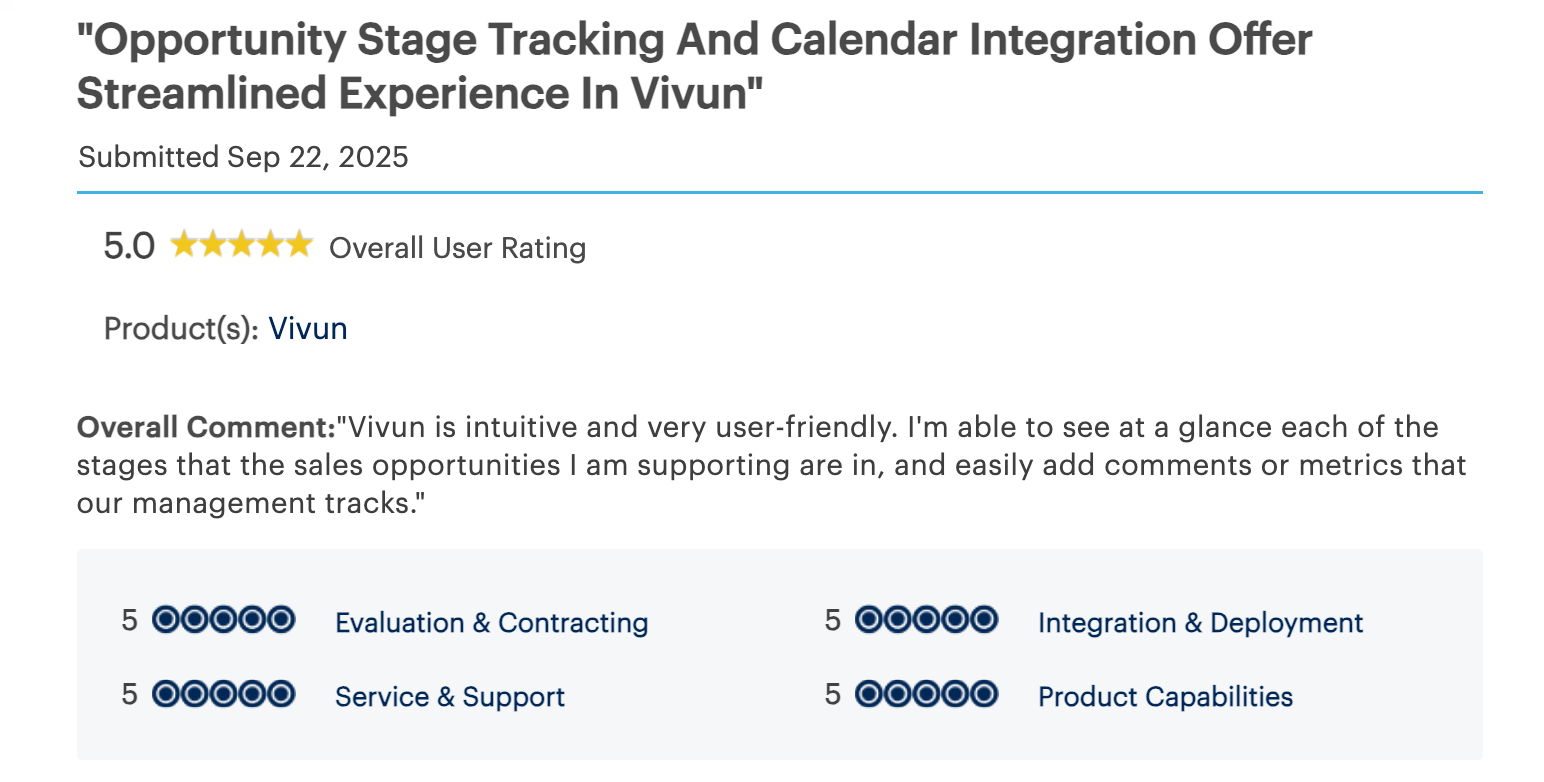Click the score 5 beside Service & Support
Screen dimensions: 1544x782
point(130,695)
